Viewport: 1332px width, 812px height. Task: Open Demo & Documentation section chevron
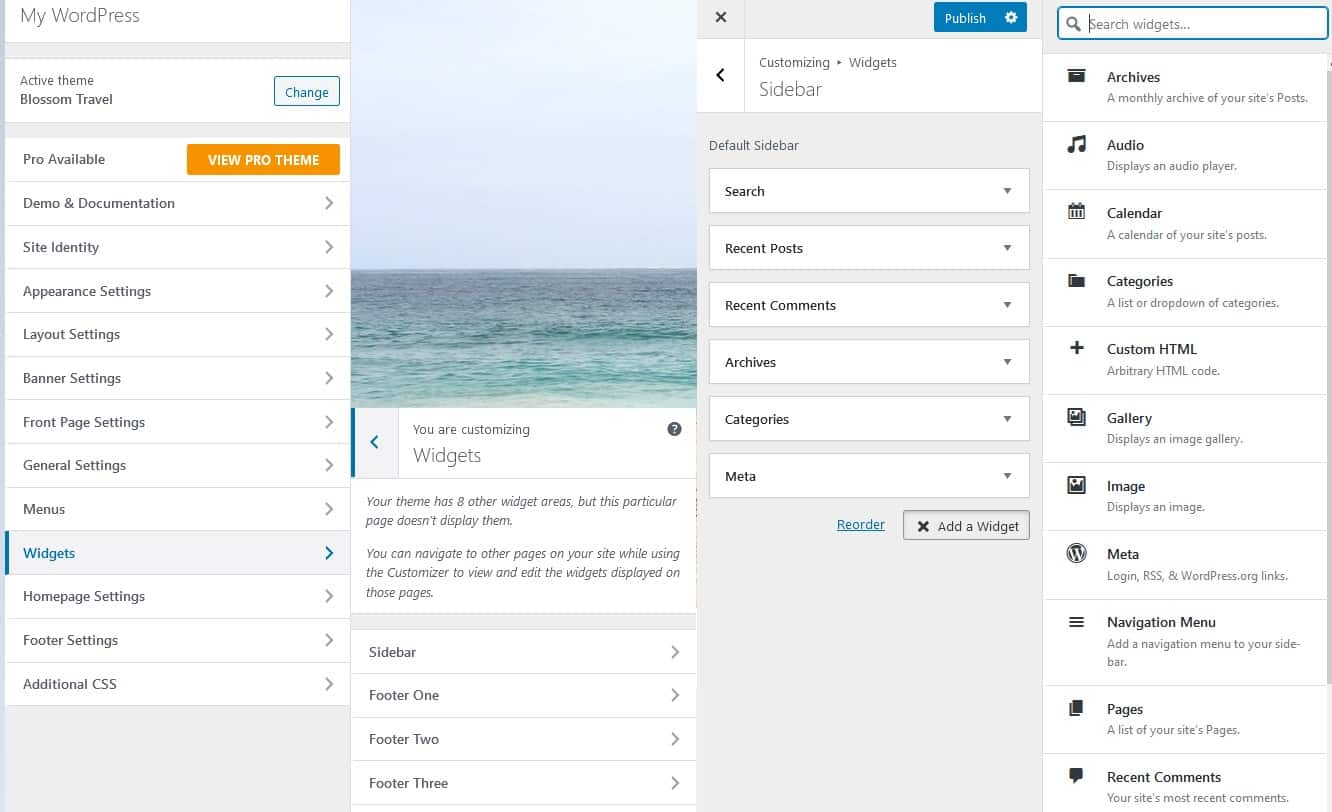pos(329,203)
